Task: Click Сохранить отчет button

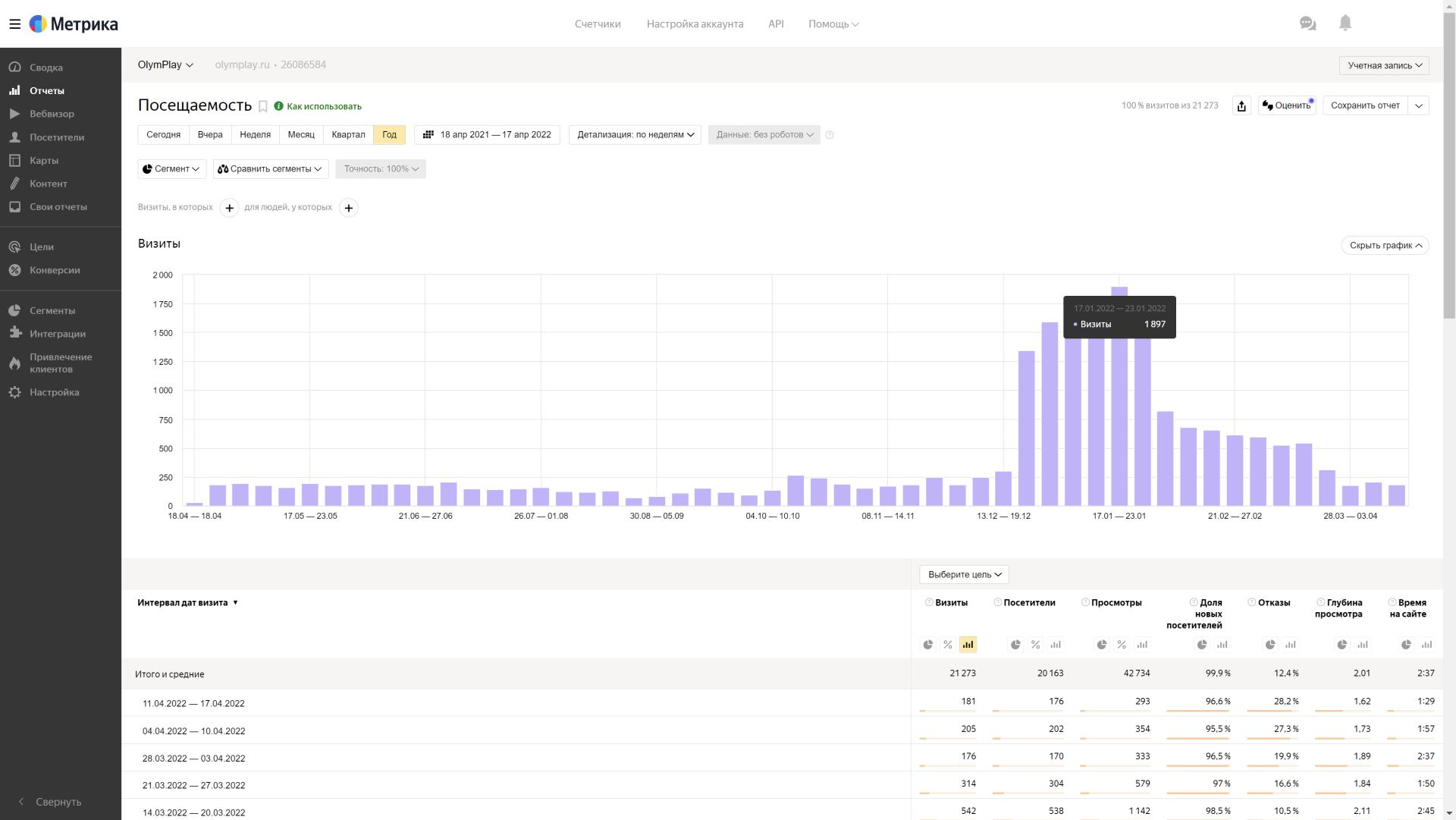Action: coord(1365,105)
